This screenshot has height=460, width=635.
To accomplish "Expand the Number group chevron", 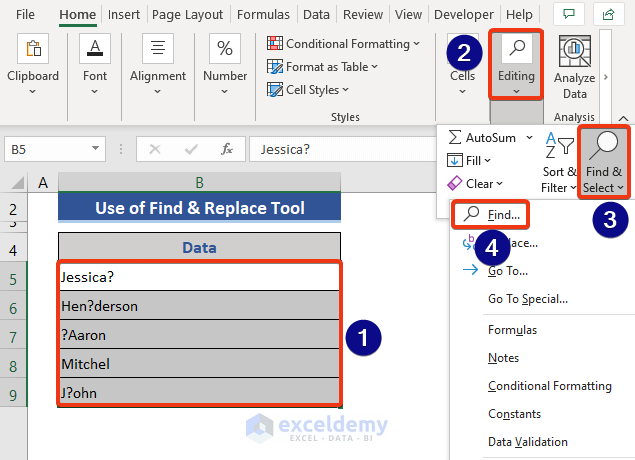I will 224,92.
